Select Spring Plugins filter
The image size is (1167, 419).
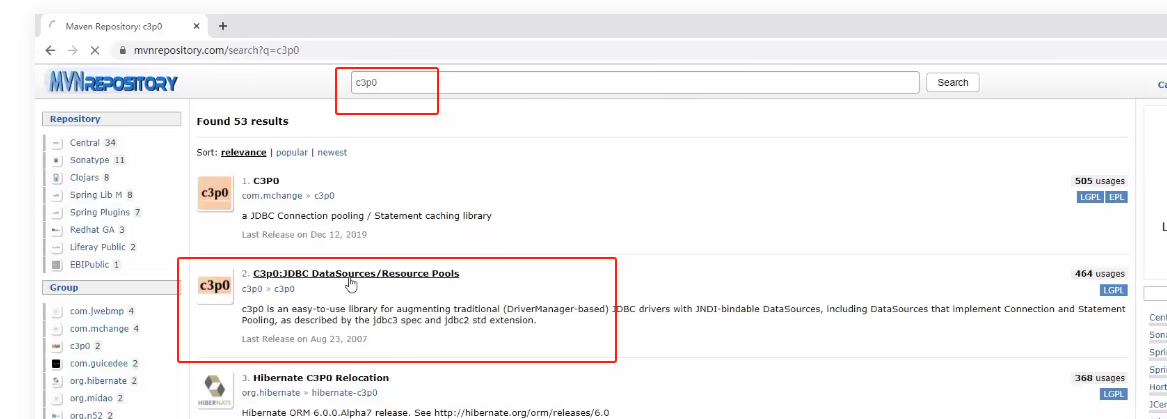pos(100,212)
